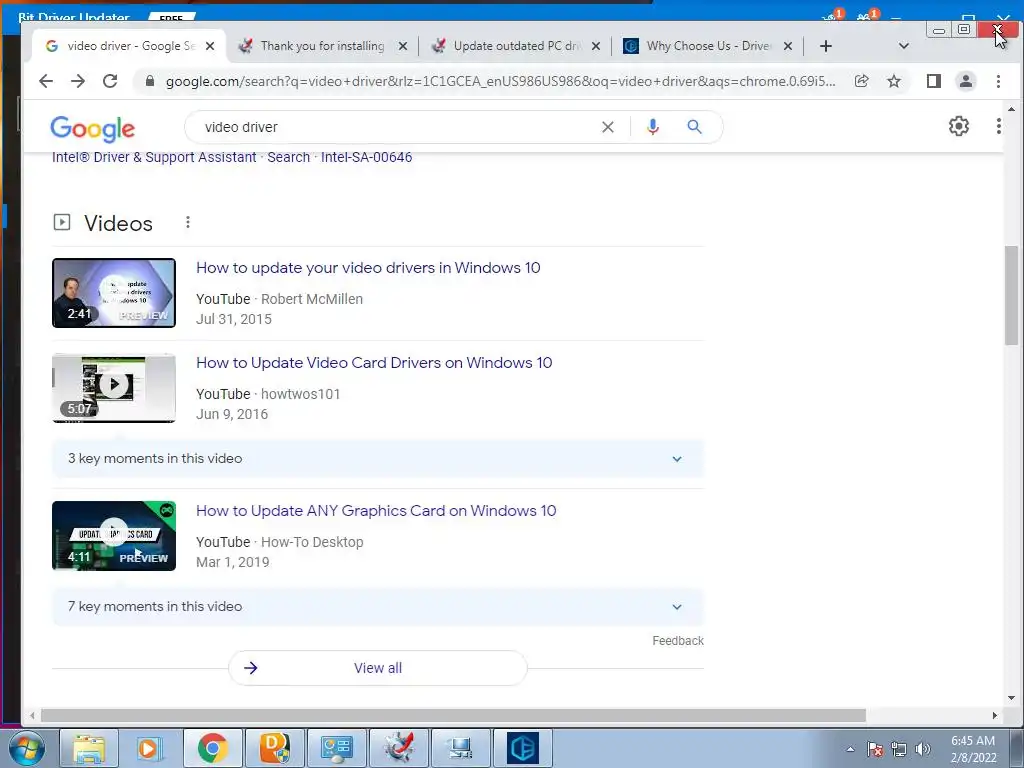Open How to Update ANY Graphics Card link
Viewport: 1024px width, 768px height.
[376, 511]
